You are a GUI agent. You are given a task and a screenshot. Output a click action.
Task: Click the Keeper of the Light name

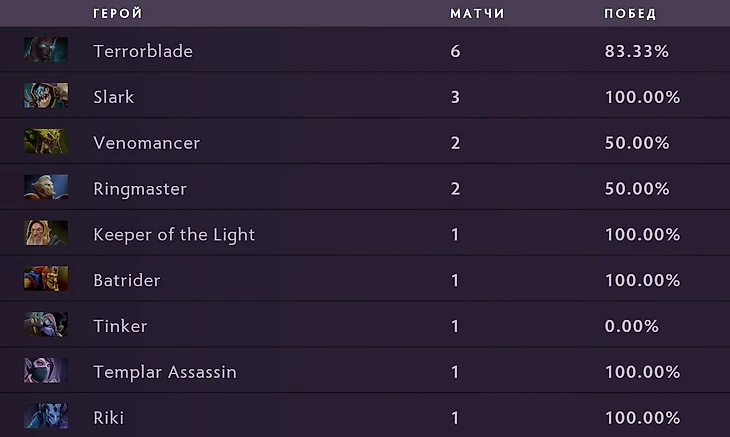(174, 235)
